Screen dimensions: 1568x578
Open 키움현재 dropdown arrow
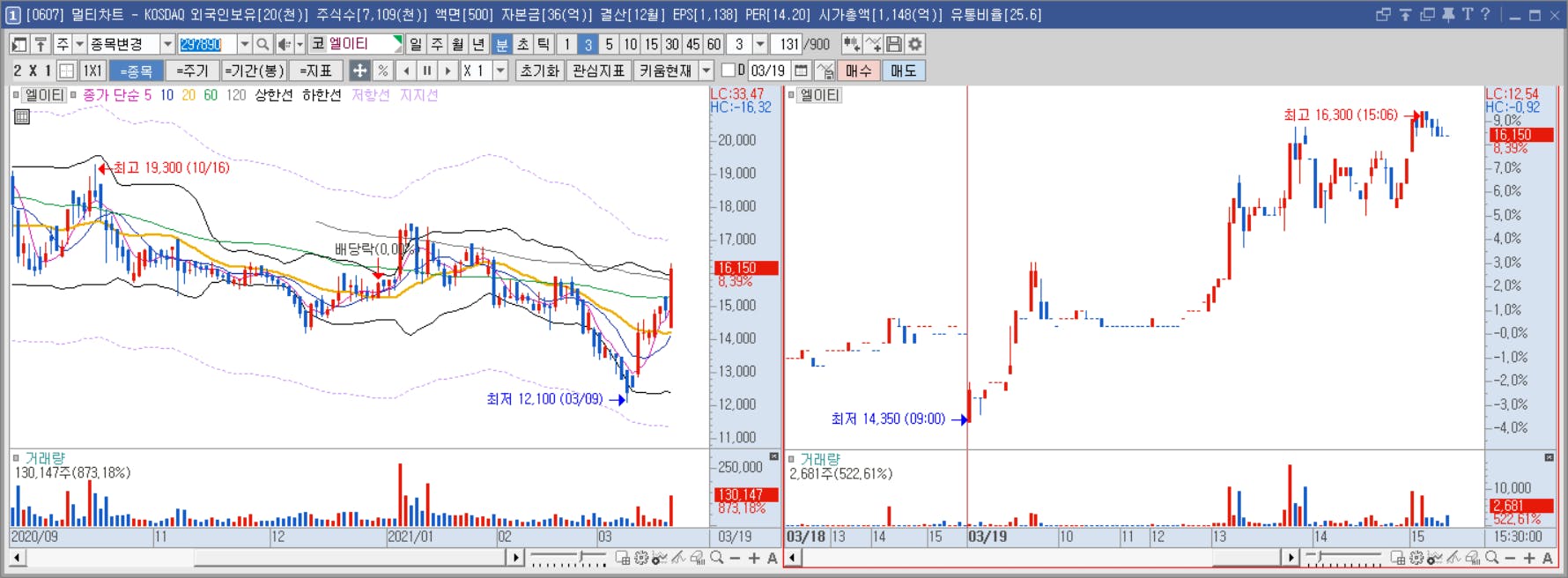tap(706, 70)
